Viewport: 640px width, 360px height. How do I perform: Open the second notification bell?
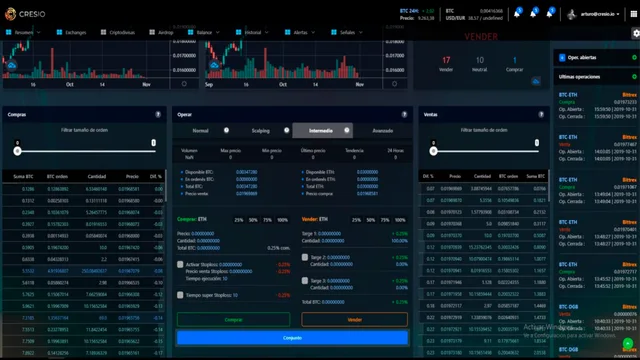click(533, 14)
